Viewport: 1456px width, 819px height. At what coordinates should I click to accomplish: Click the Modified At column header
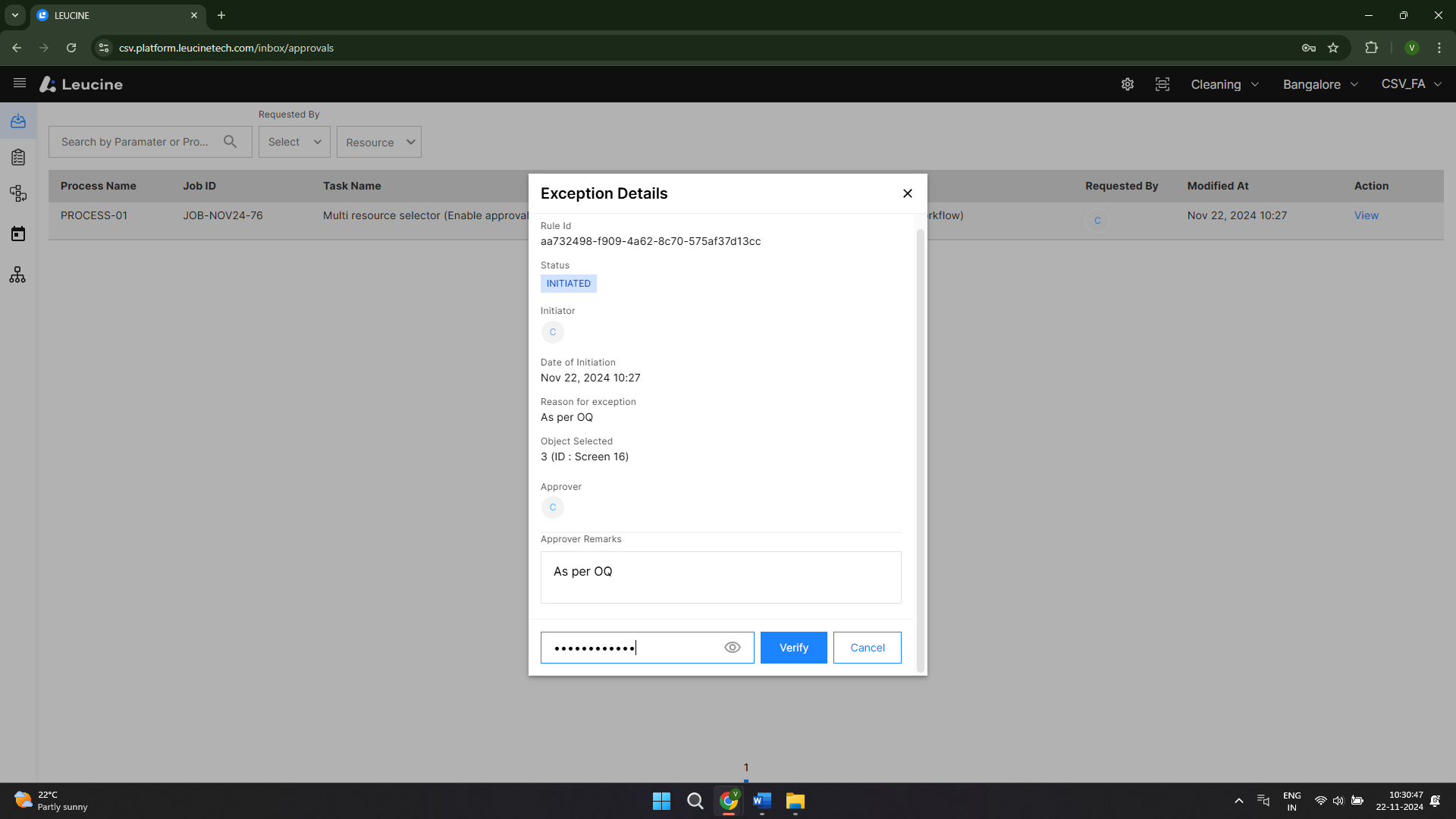click(1218, 186)
